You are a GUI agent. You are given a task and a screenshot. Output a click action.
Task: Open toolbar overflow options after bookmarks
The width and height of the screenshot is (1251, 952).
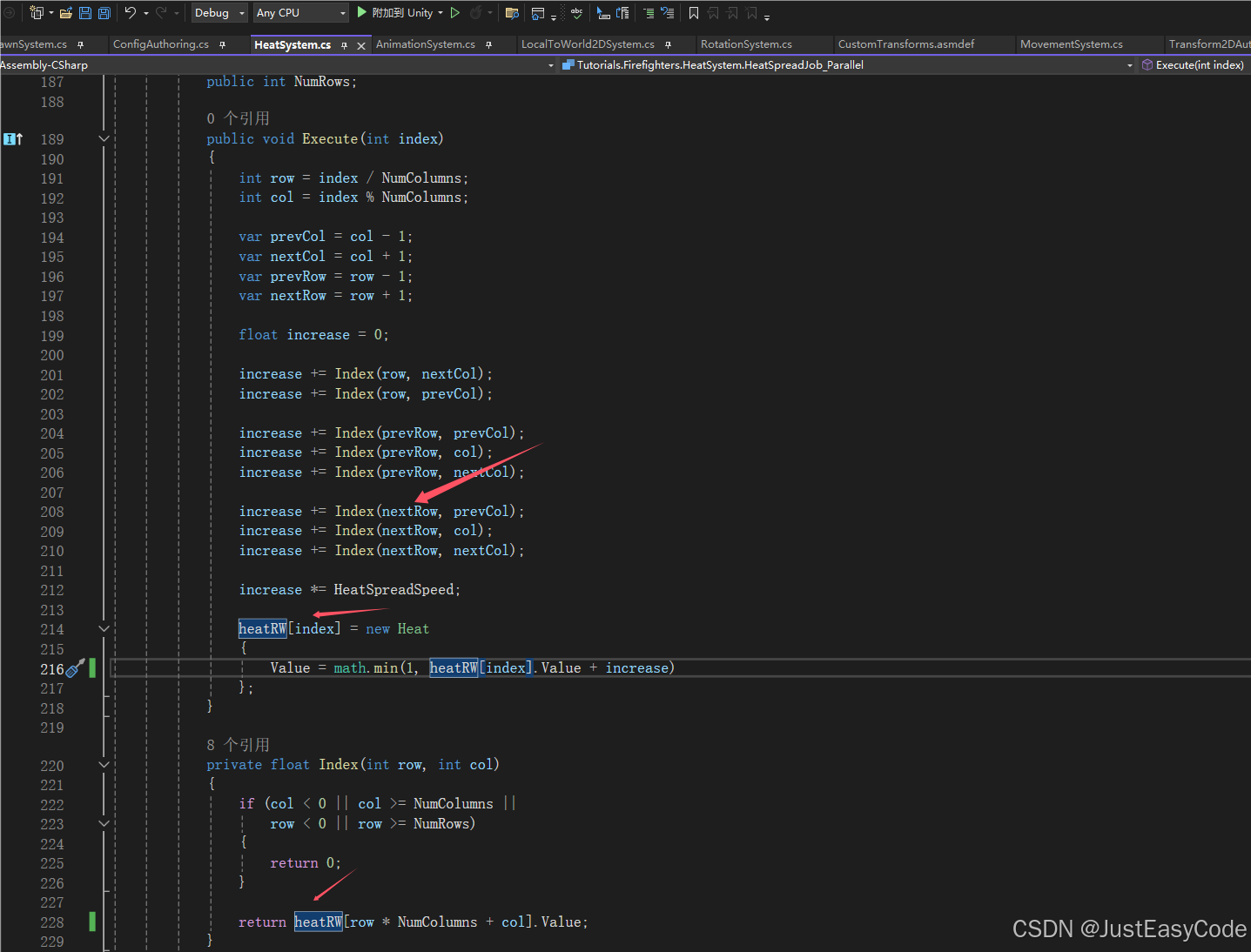pyautogui.click(x=767, y=16)
